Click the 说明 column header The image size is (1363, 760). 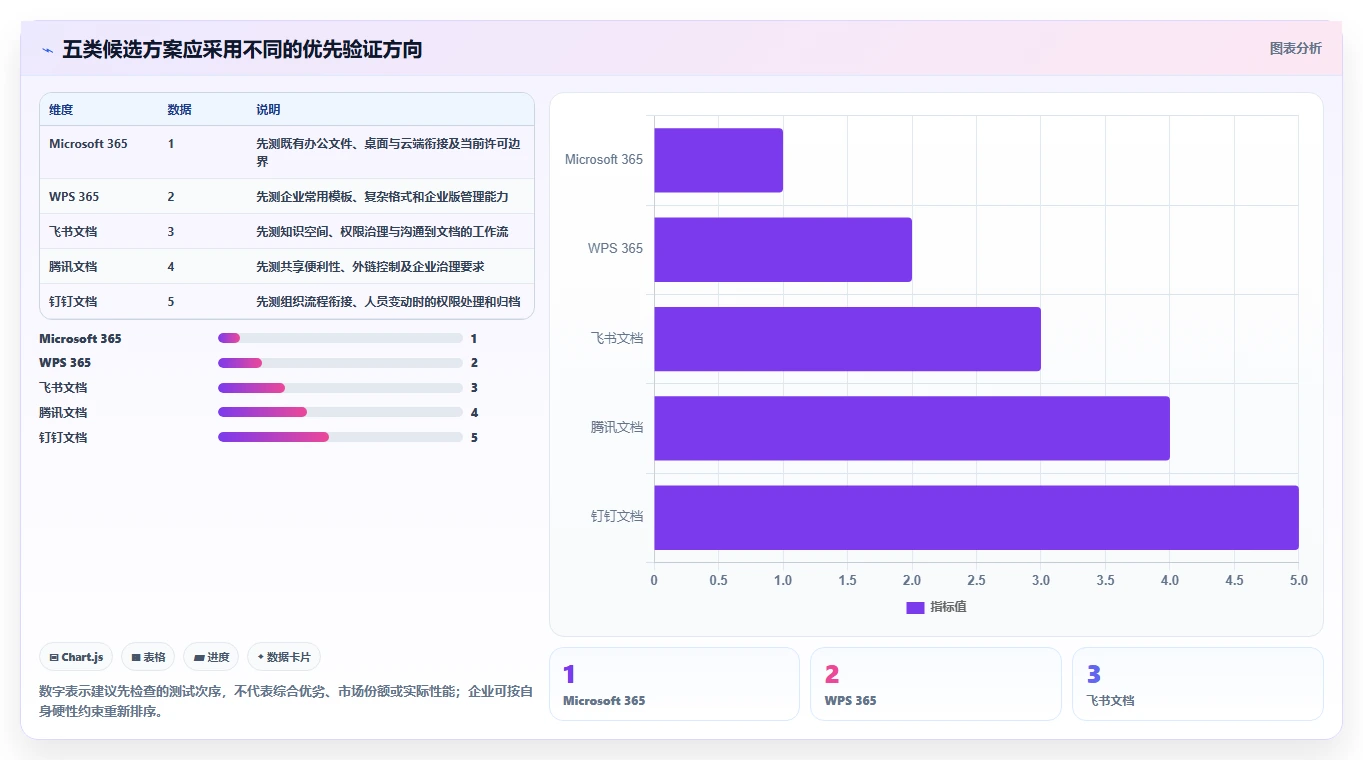tap(268, 110)
